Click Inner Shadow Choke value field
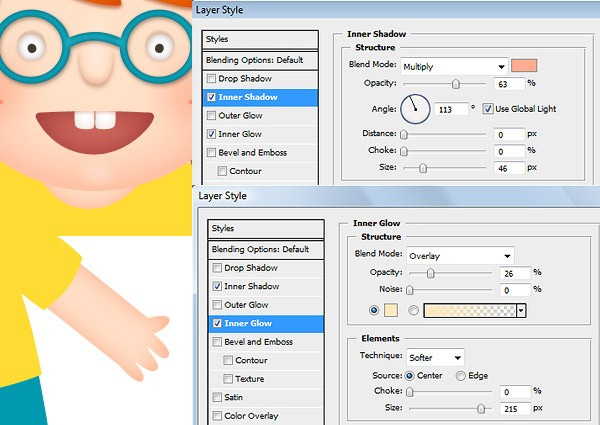 click(x=509, y=151)
